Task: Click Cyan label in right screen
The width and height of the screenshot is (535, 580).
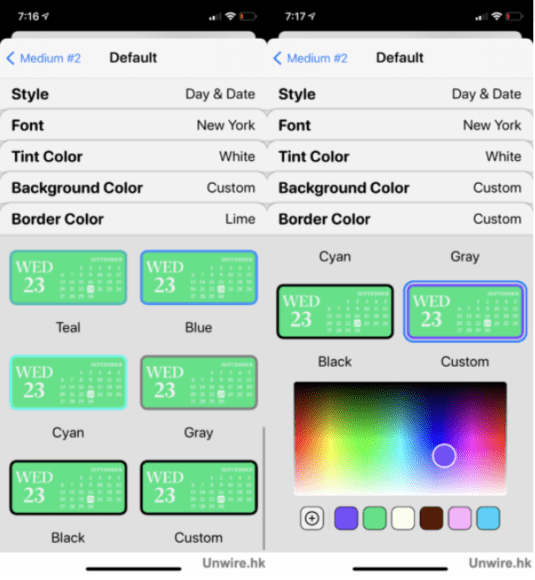Action: pyautogui.click(x=335, y=256)
